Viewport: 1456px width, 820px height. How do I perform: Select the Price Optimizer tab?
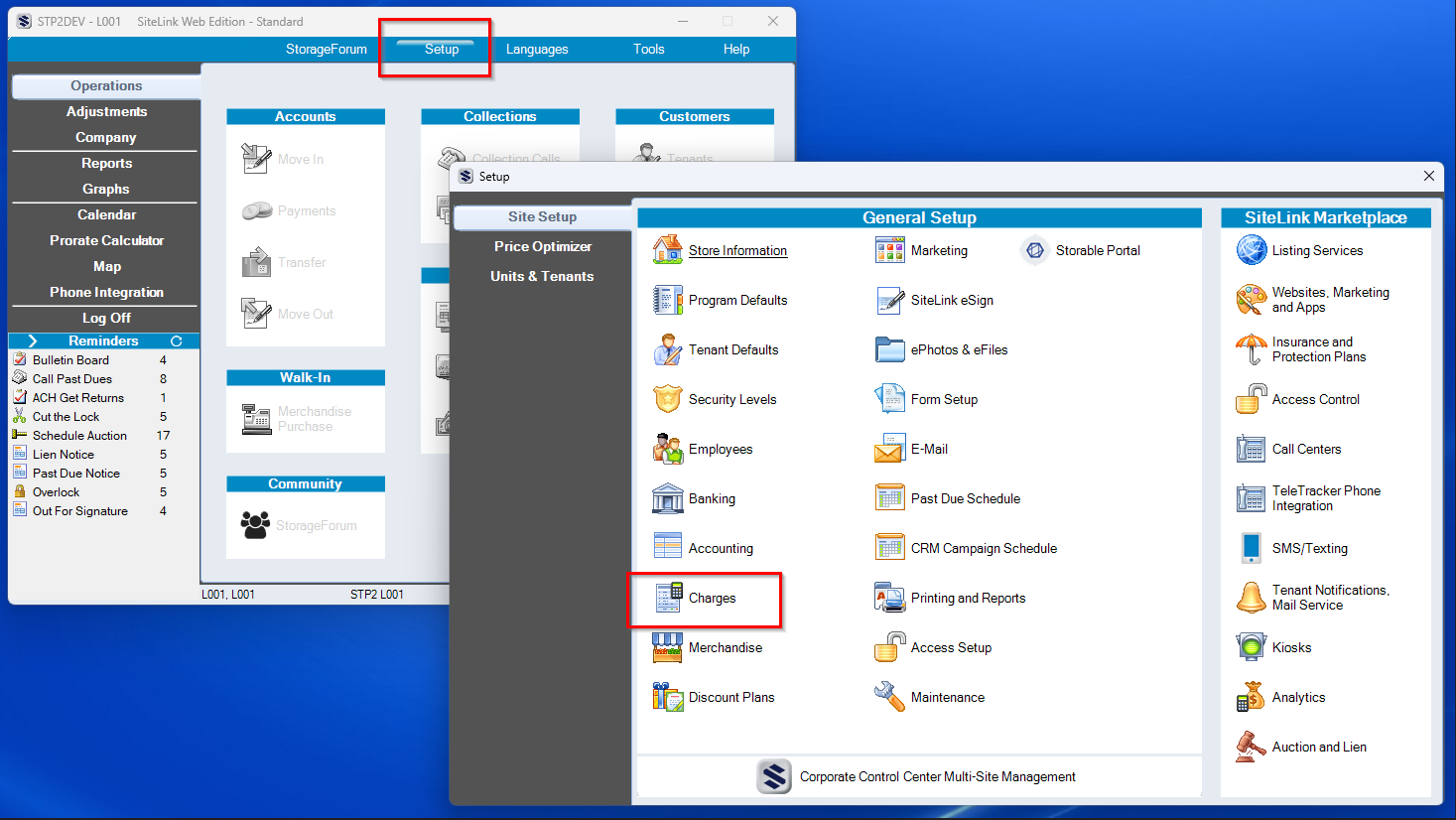[x=542, y=246]
